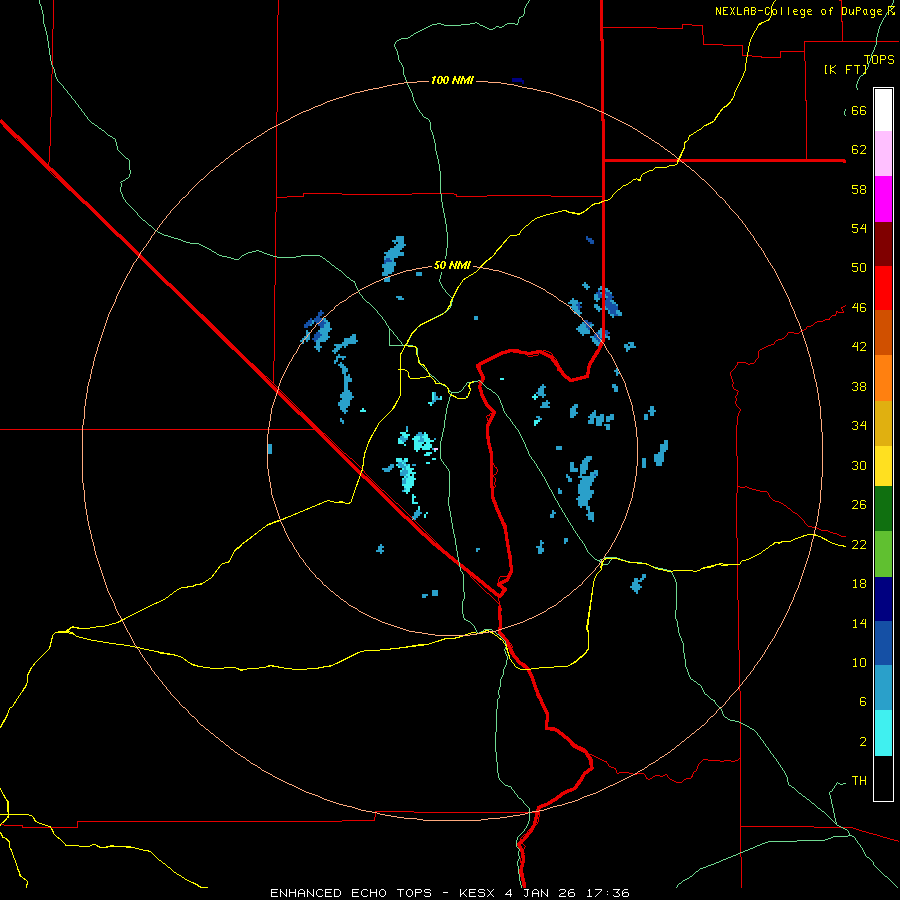Screen dimensions: 900x900
Task: Click the legend value 62
Action: [859, 149]
